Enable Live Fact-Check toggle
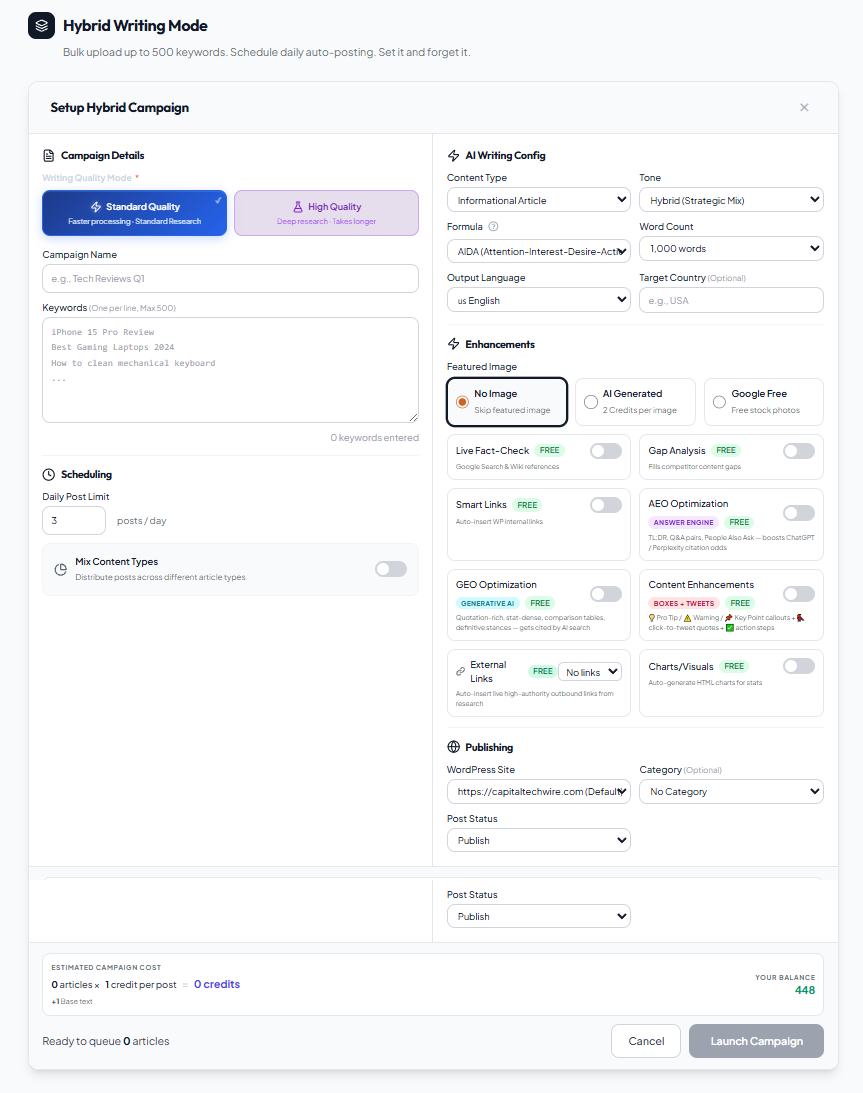 click(x=606, y=451)
